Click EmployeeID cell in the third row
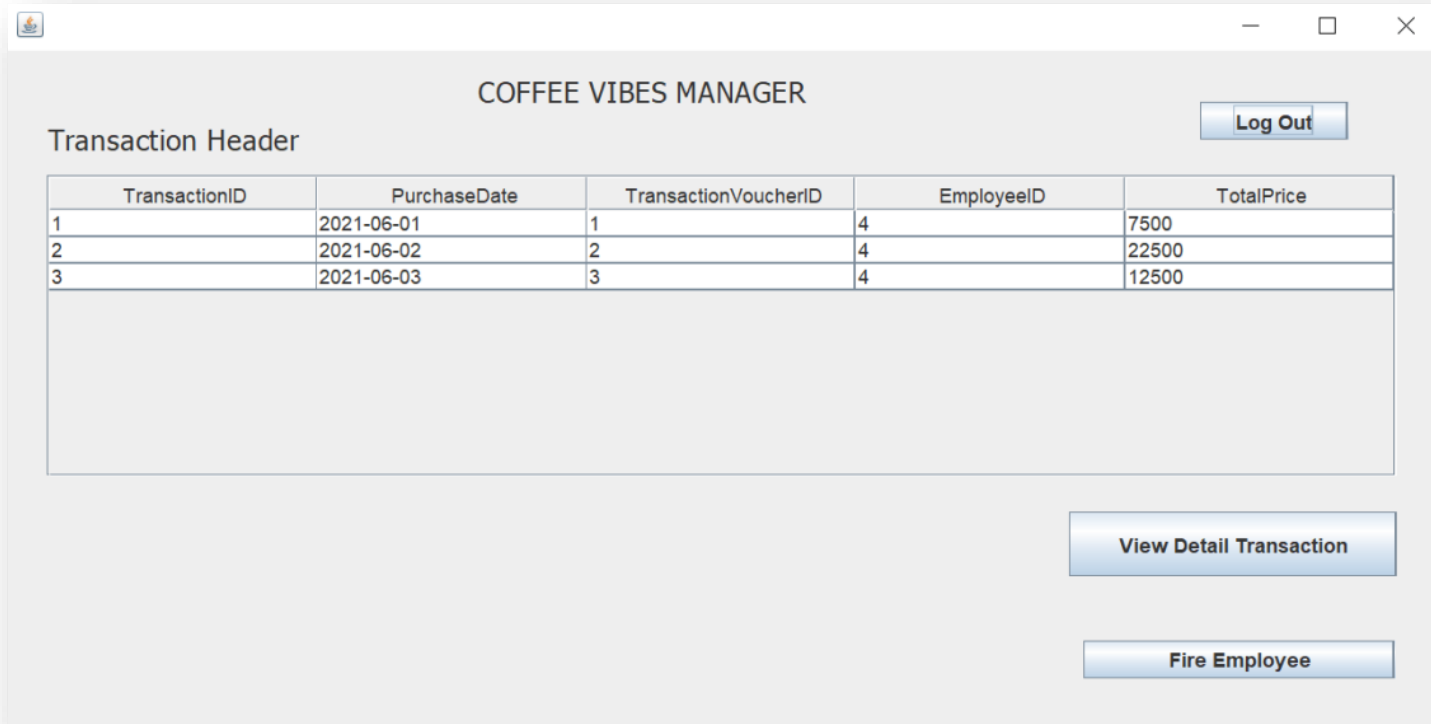Viewport: 1431px width, 724px height. point(989,278)
